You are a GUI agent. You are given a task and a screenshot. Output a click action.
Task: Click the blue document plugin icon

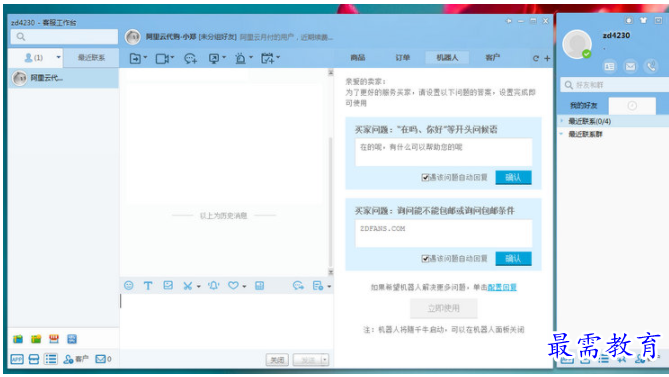72,339
